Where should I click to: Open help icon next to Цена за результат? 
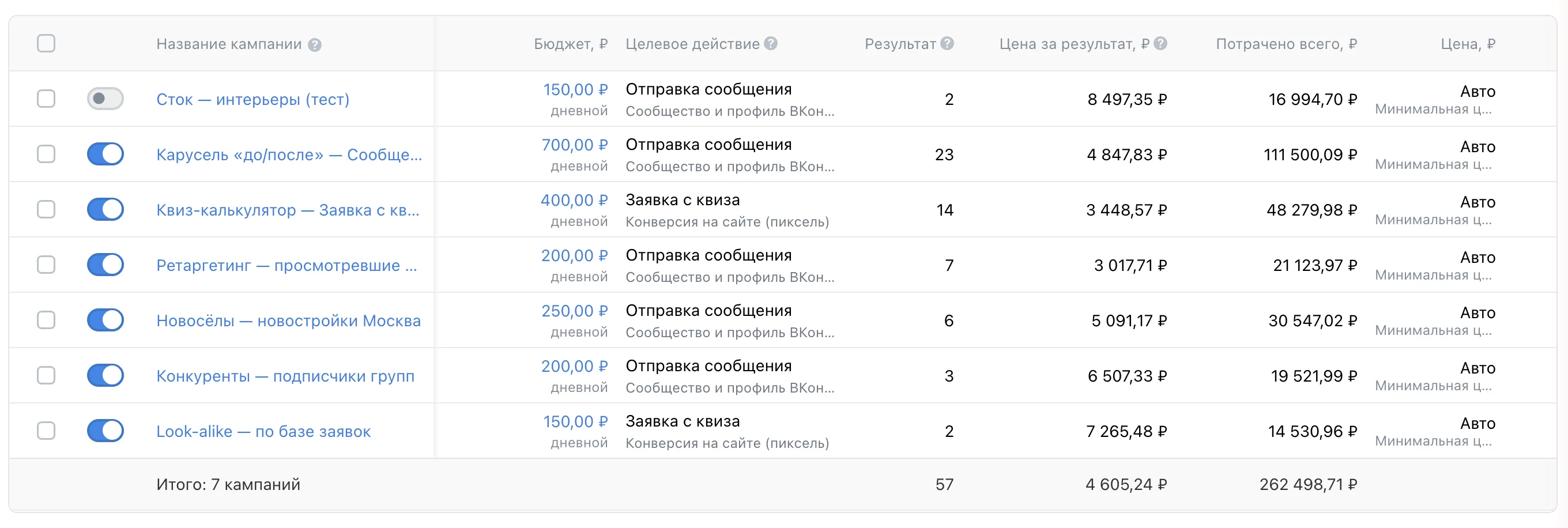click(1160, 44)
